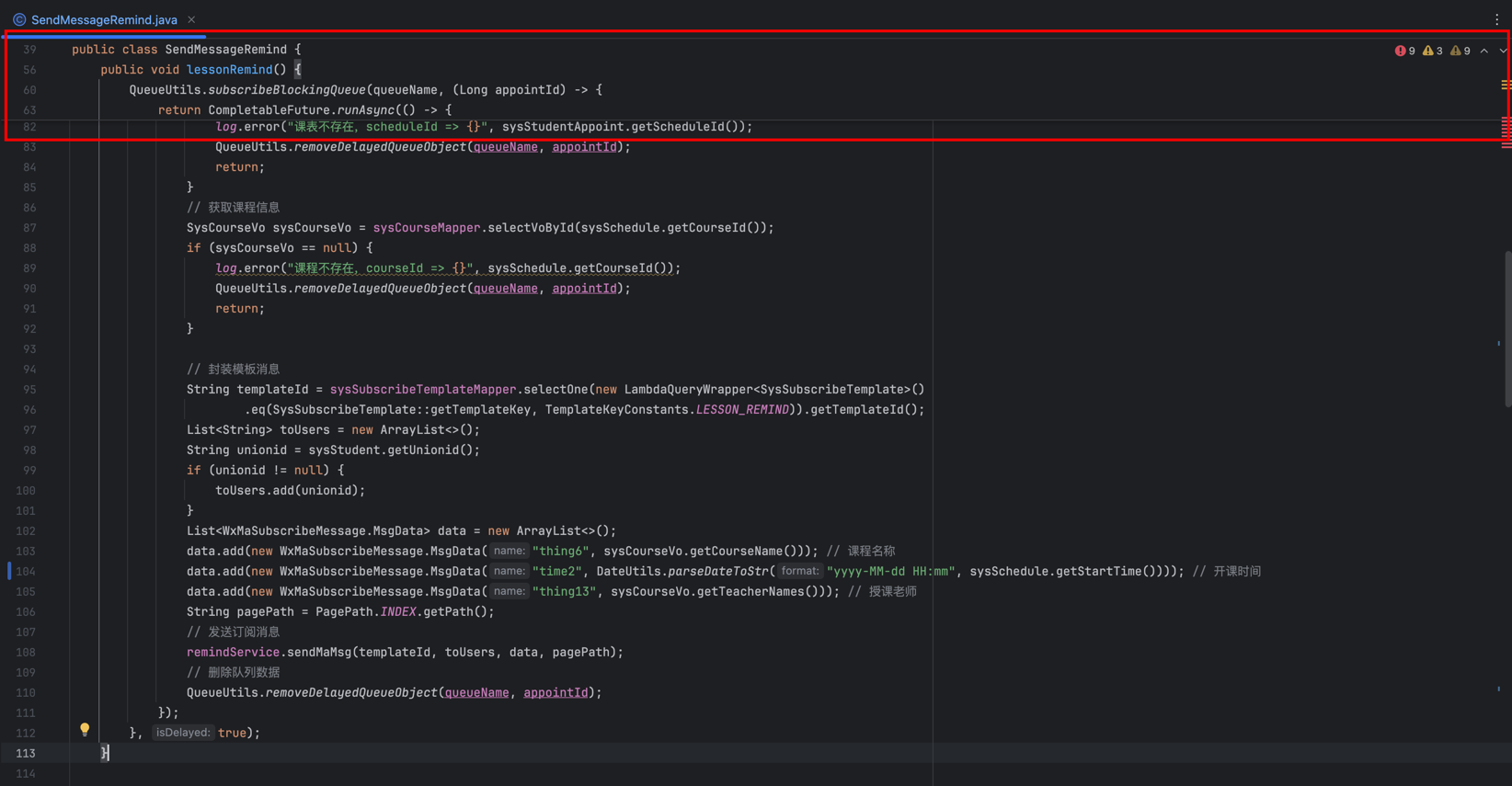Click the Java class icon on the tab

point(19,19)
